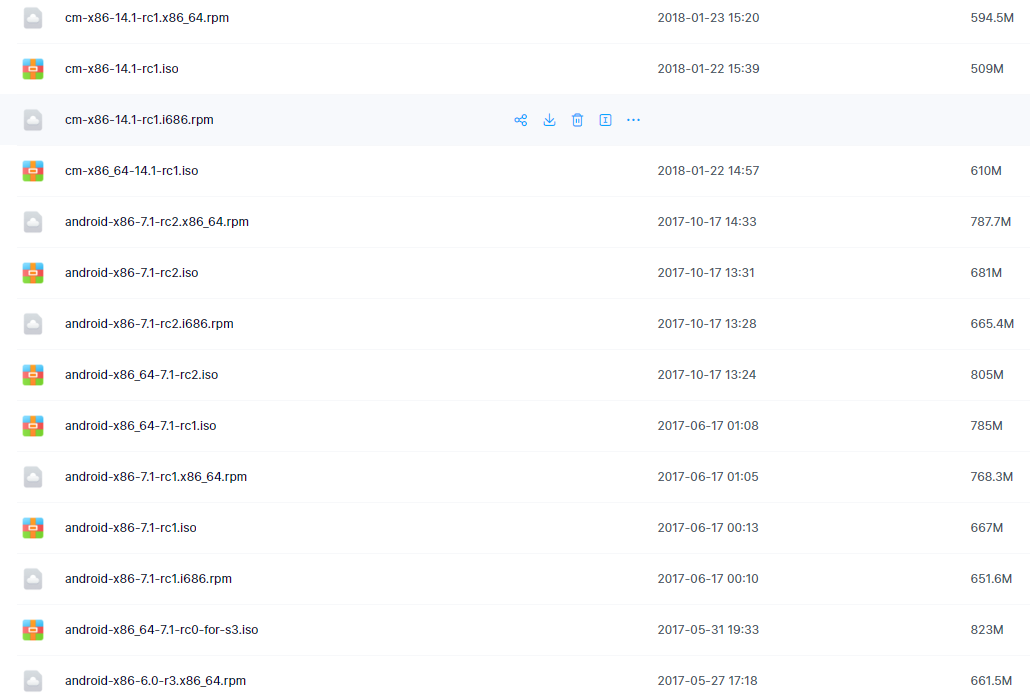Click file icon of android-x86-7.1-rc1.i686.rpm

click(33, 579)
